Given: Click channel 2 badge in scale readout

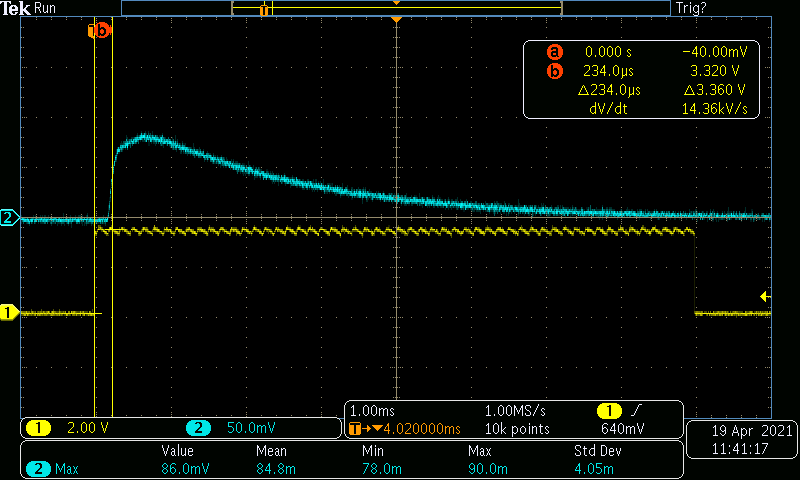Looking at the screenshot, I should pyautogui.click(x=198, y=427).
